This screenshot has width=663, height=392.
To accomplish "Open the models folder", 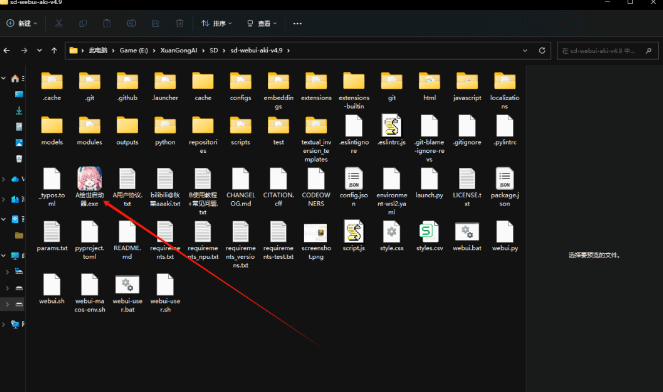I will click(52, 126).
